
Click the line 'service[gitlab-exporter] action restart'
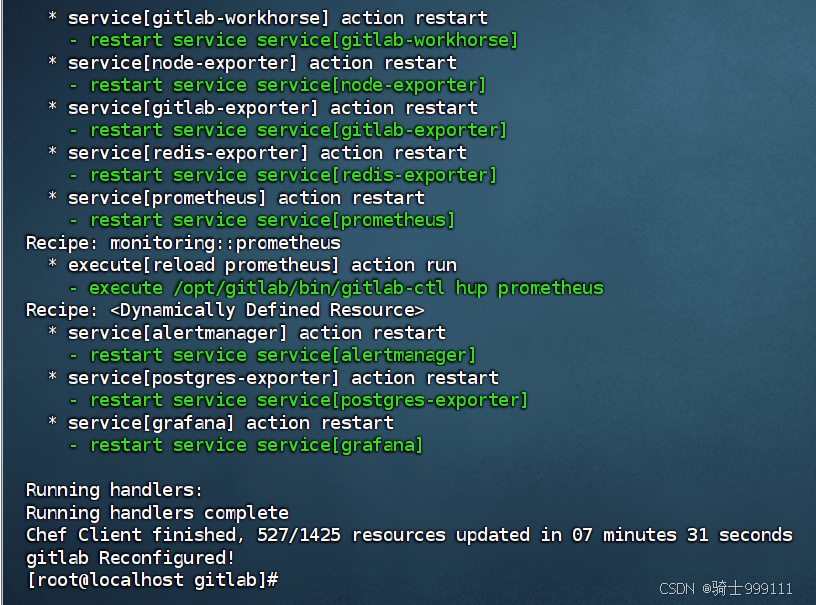pos(273,108)
